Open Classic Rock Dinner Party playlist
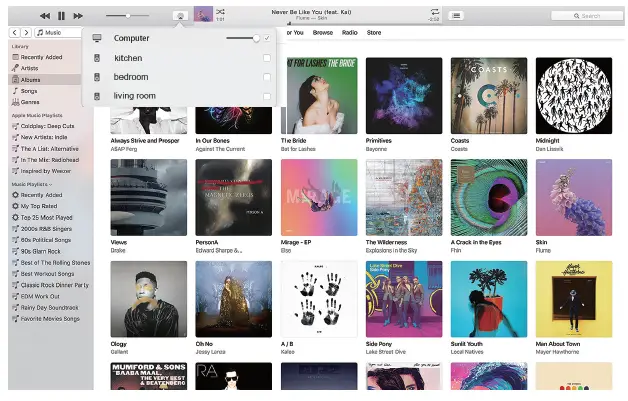The width and height of the screenshot is (628, 401). click(x=54, y=285)
